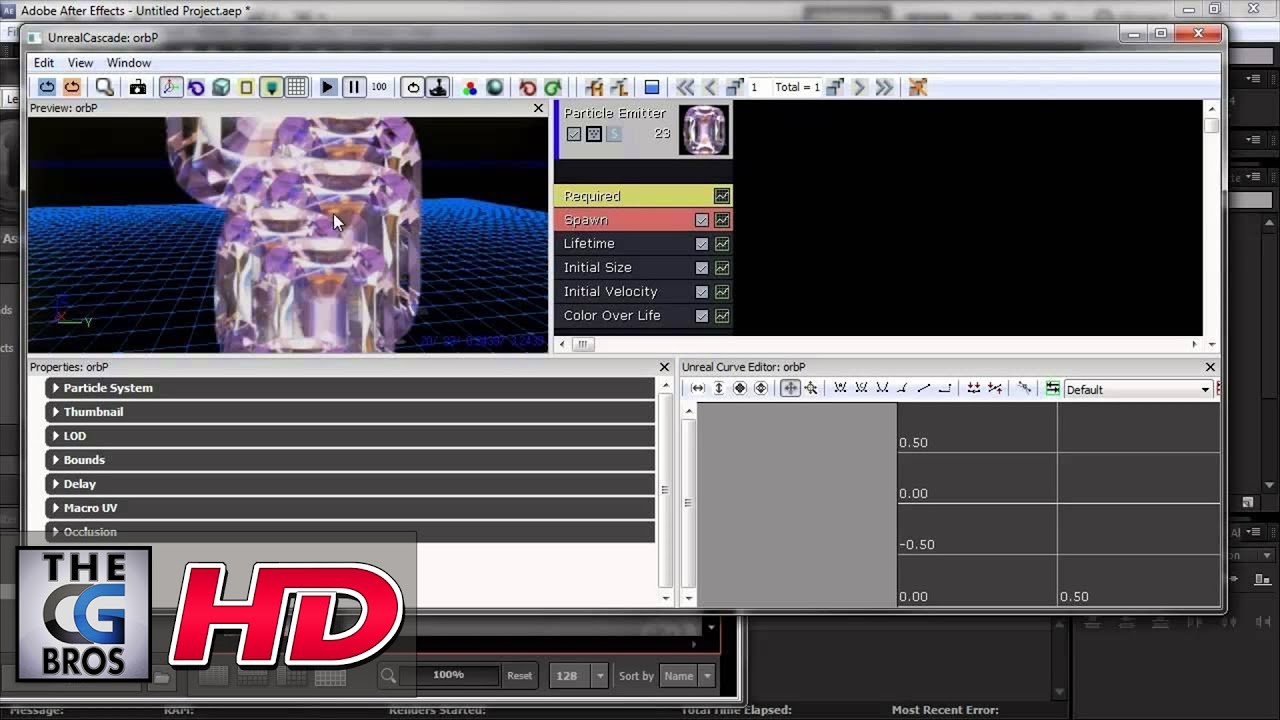
Task: Toggle the Loop System icon
Action: (412, 88)
